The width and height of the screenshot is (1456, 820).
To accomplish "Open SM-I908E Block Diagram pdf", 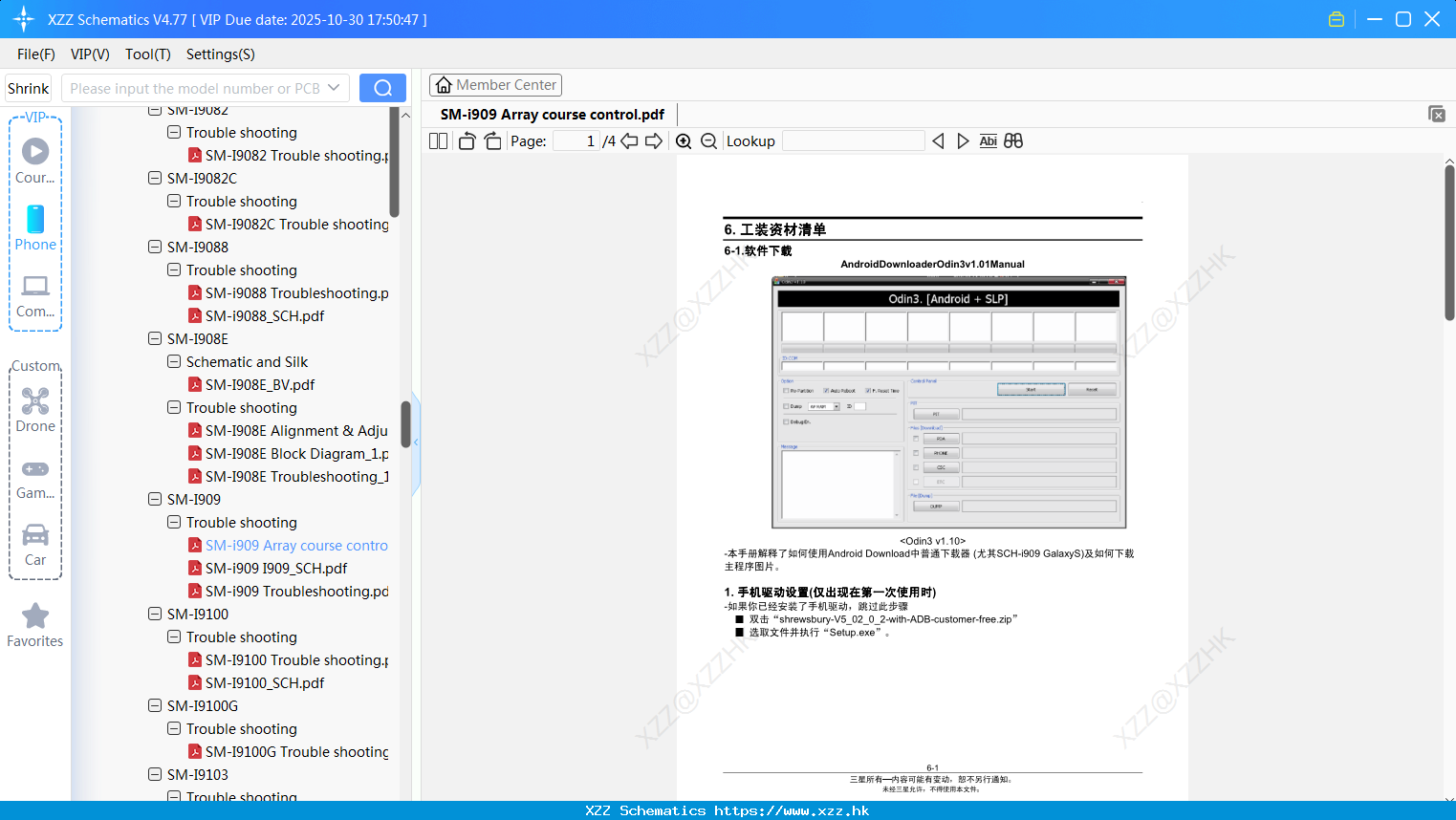I will [x=288, y=454].
